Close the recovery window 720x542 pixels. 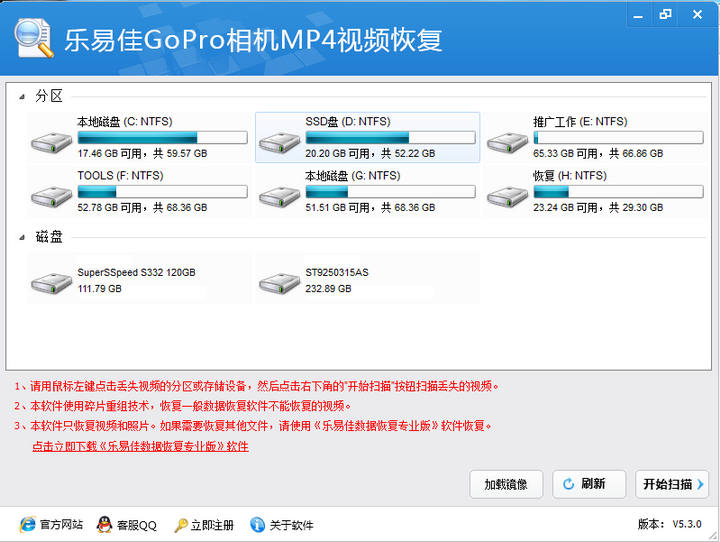point(697,15)
